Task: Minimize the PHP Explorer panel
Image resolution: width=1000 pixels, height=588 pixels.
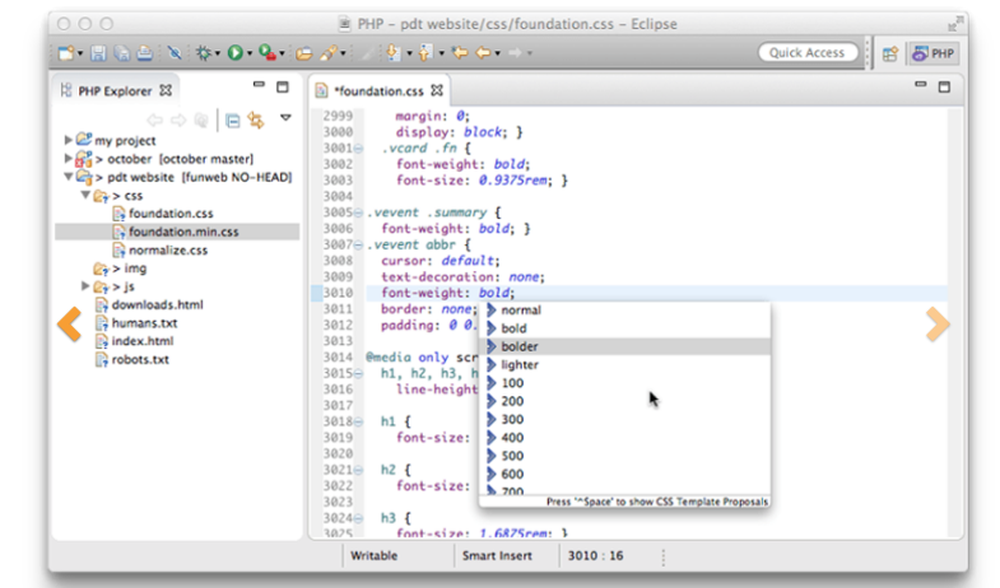Action: coord(258,84)
